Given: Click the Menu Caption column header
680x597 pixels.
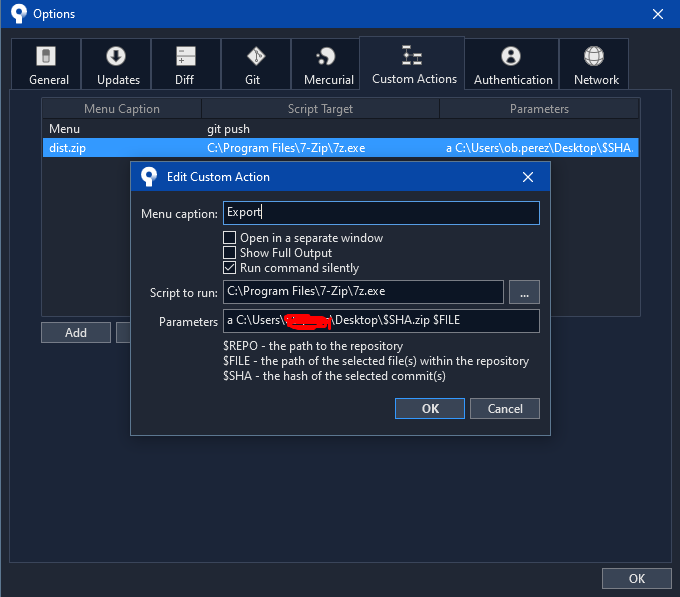Looking at the screenshot, I should click(x=122, y=108).
